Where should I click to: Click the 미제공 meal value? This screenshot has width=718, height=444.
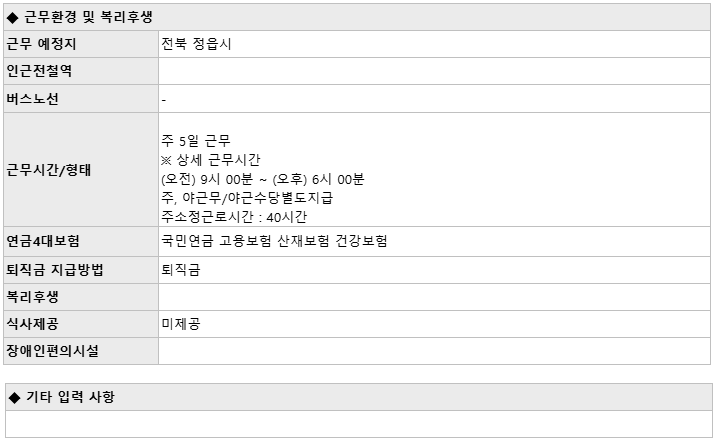tap(181, 324)
